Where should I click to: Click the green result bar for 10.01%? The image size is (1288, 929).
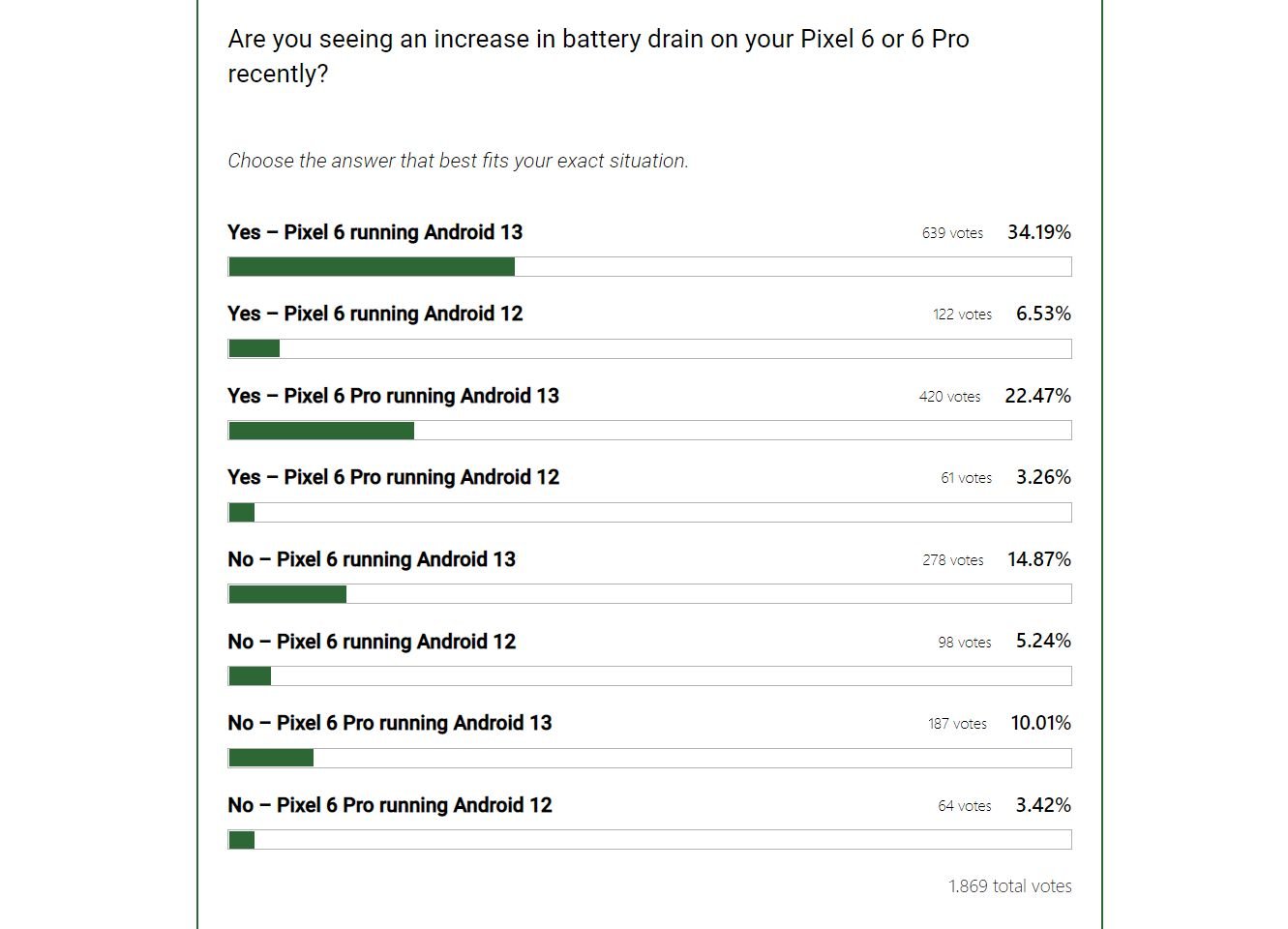click(271, 758)
